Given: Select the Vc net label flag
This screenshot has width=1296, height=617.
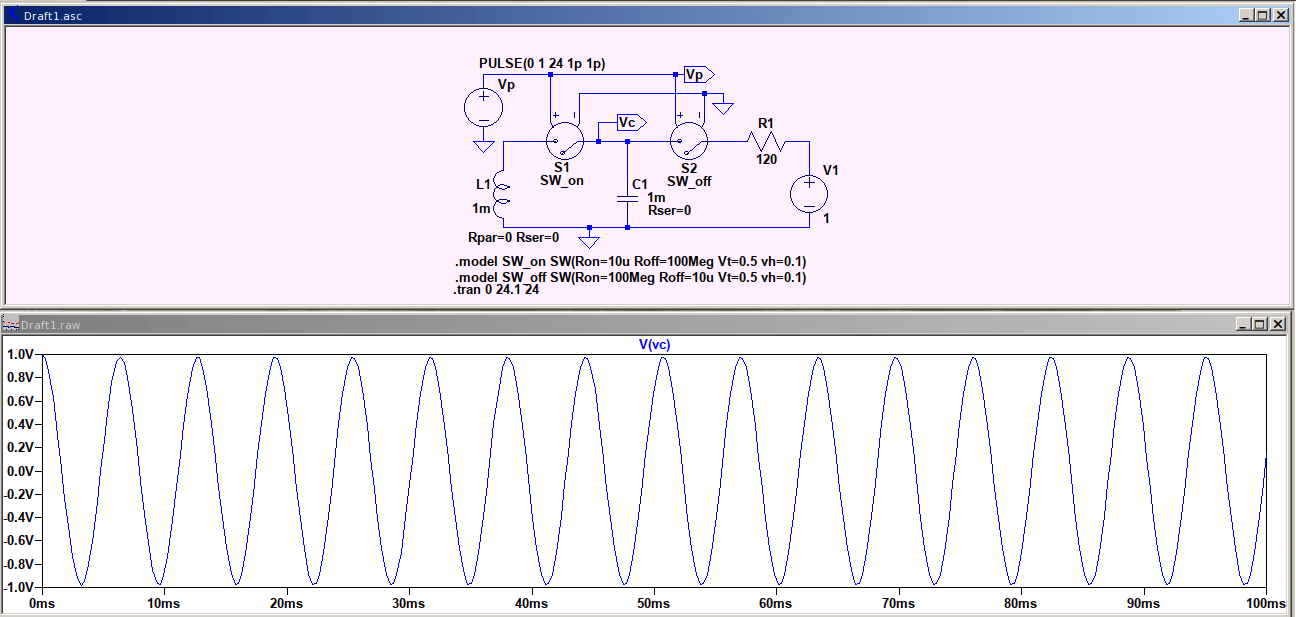Looking at the screenshot, I should coord(628,122).
